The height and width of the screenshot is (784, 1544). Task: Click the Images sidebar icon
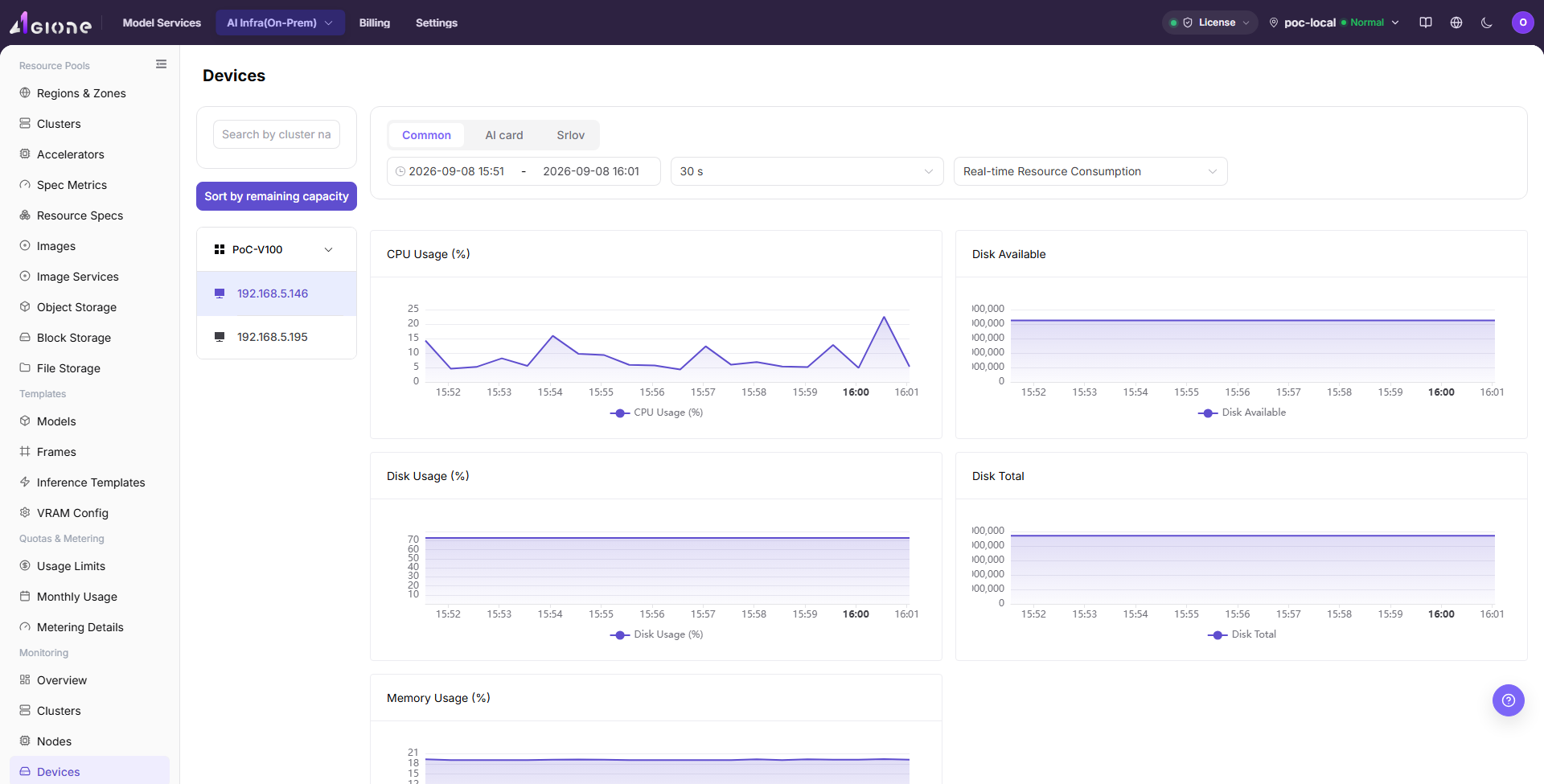(25, 246)
